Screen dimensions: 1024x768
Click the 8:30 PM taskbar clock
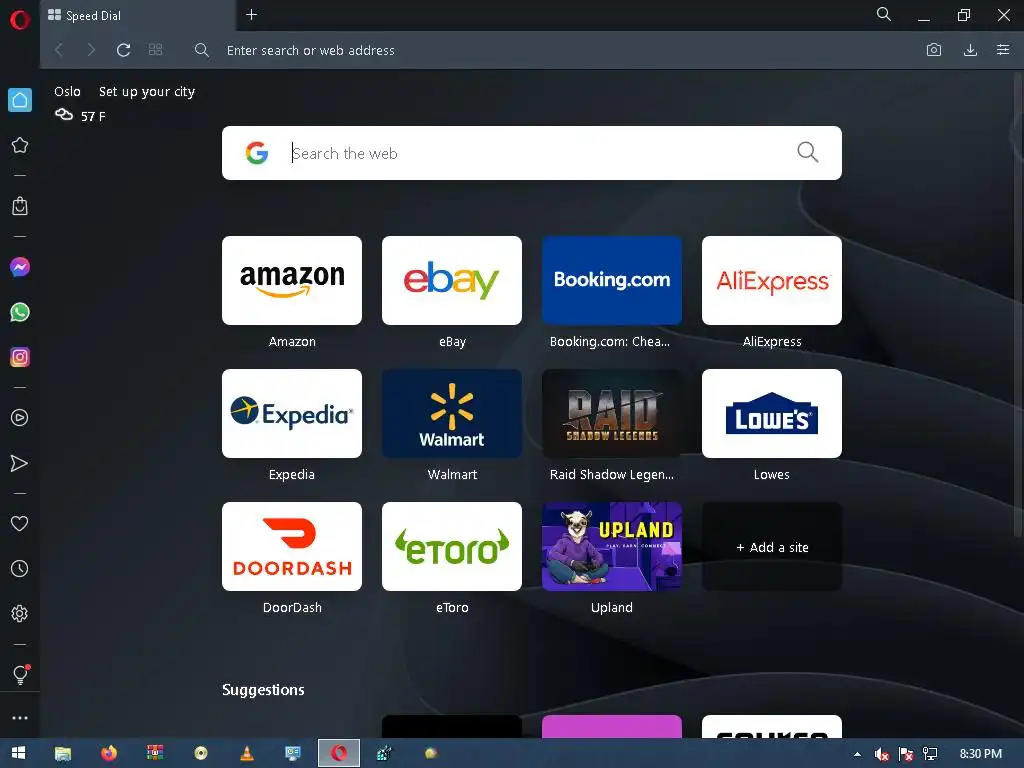981,754
